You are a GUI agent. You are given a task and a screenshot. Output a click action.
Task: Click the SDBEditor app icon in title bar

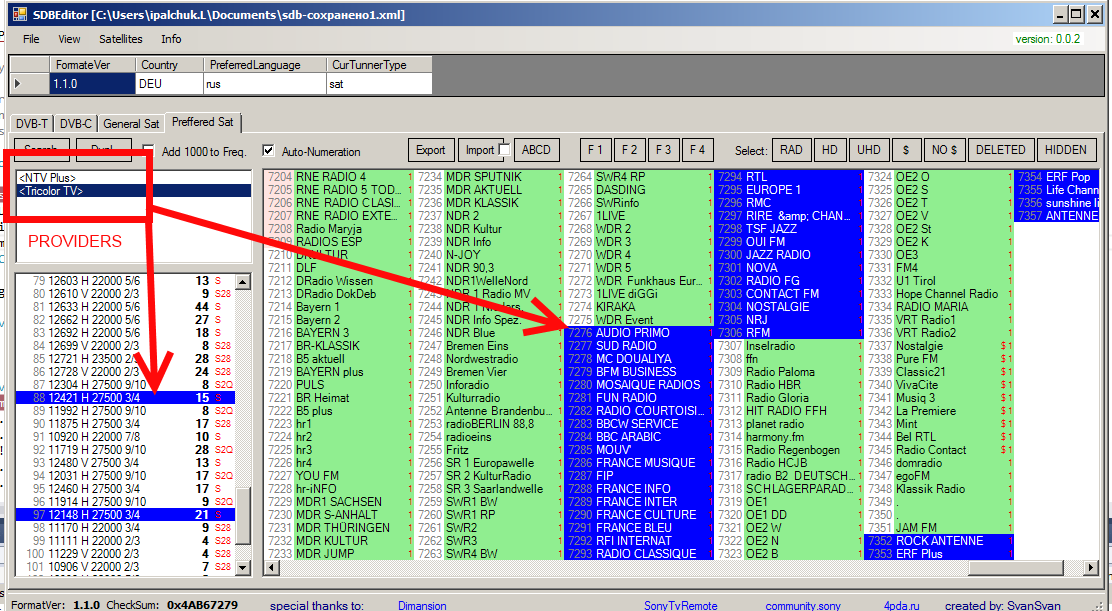tap(18, 14)
